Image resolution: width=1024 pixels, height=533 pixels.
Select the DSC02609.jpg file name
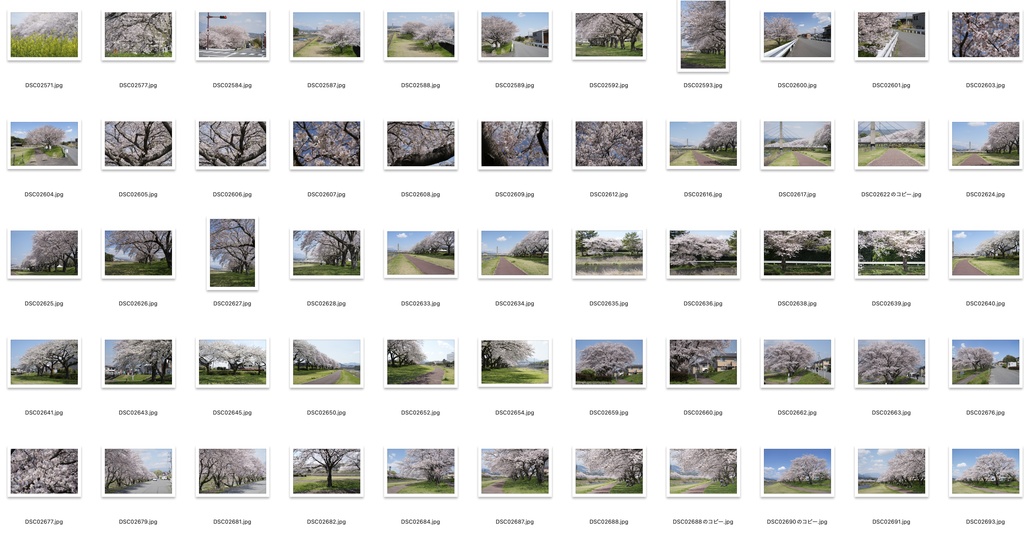515,195
